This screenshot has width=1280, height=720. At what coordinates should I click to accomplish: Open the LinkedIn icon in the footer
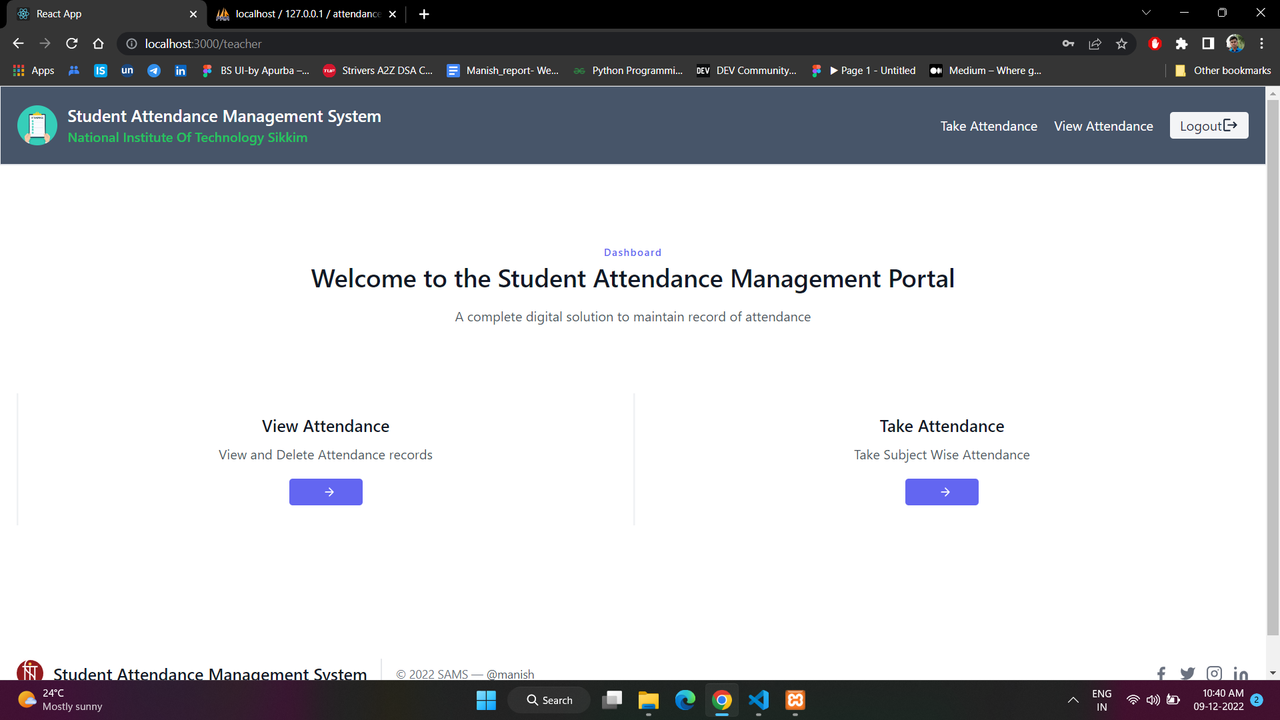pyautogui.click(x=1240, y=673)
